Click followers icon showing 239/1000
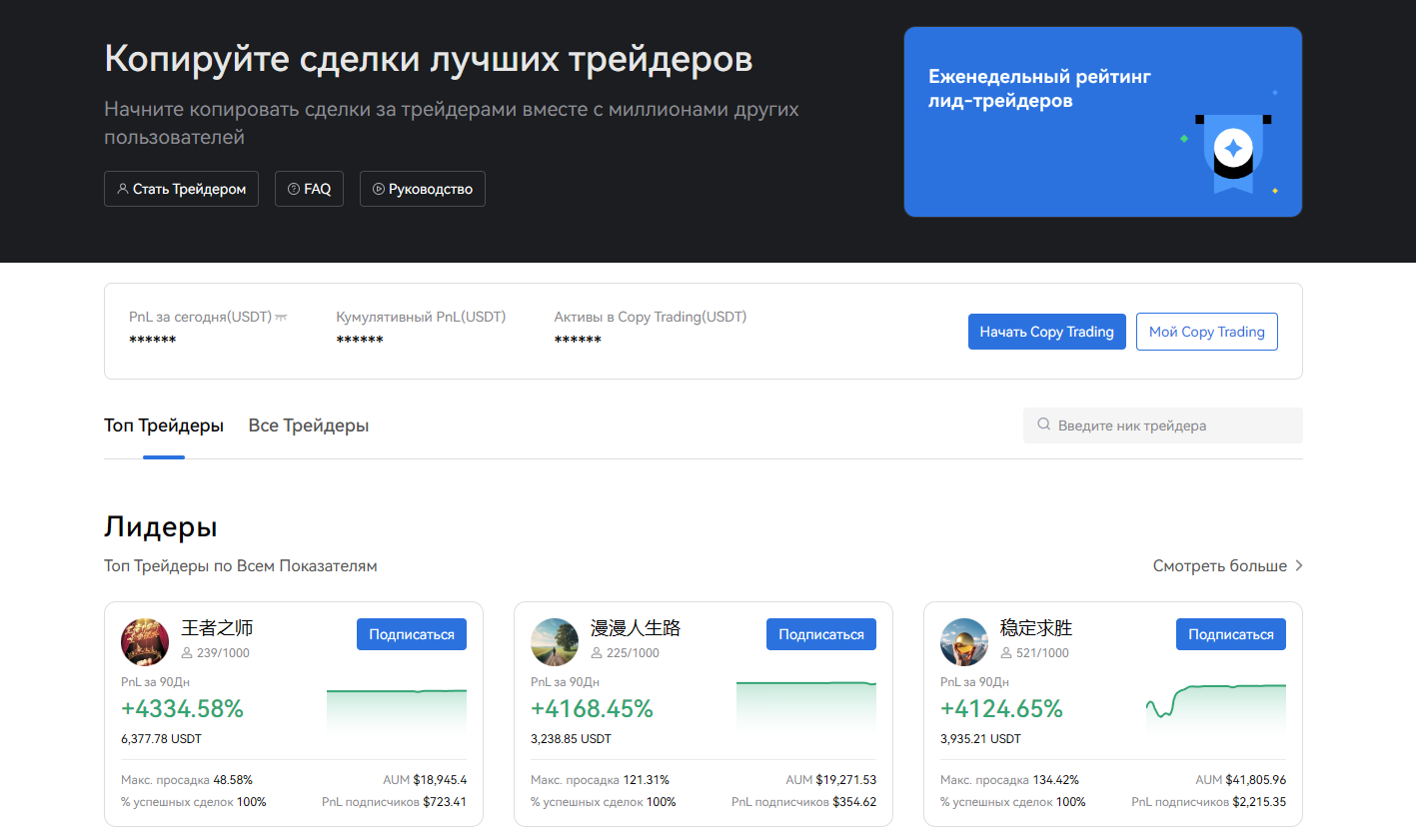The width and height of the screenshot is (1416, 840). point(187,653)
